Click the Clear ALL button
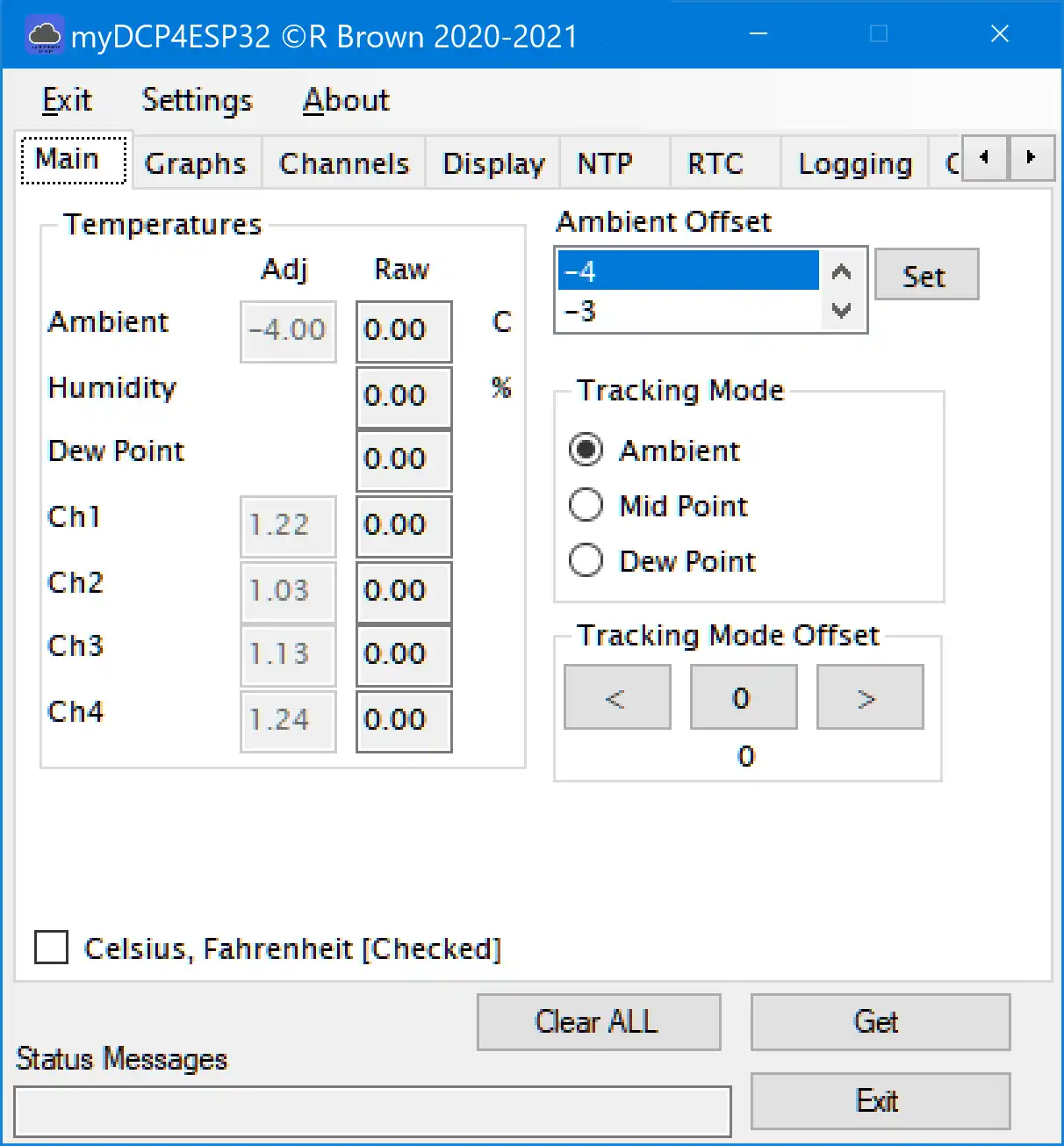This screenshot has height=1146, width=1064. 598,1022
